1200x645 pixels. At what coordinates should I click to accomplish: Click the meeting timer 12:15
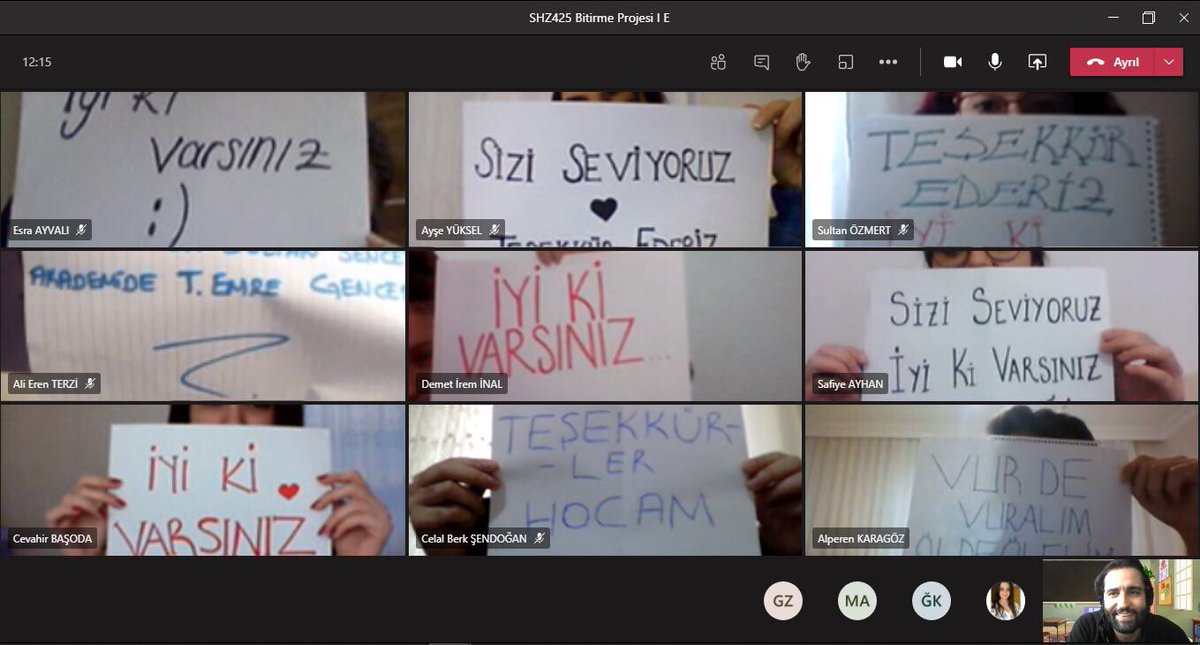pyautogui.click(x=37, y=62)
